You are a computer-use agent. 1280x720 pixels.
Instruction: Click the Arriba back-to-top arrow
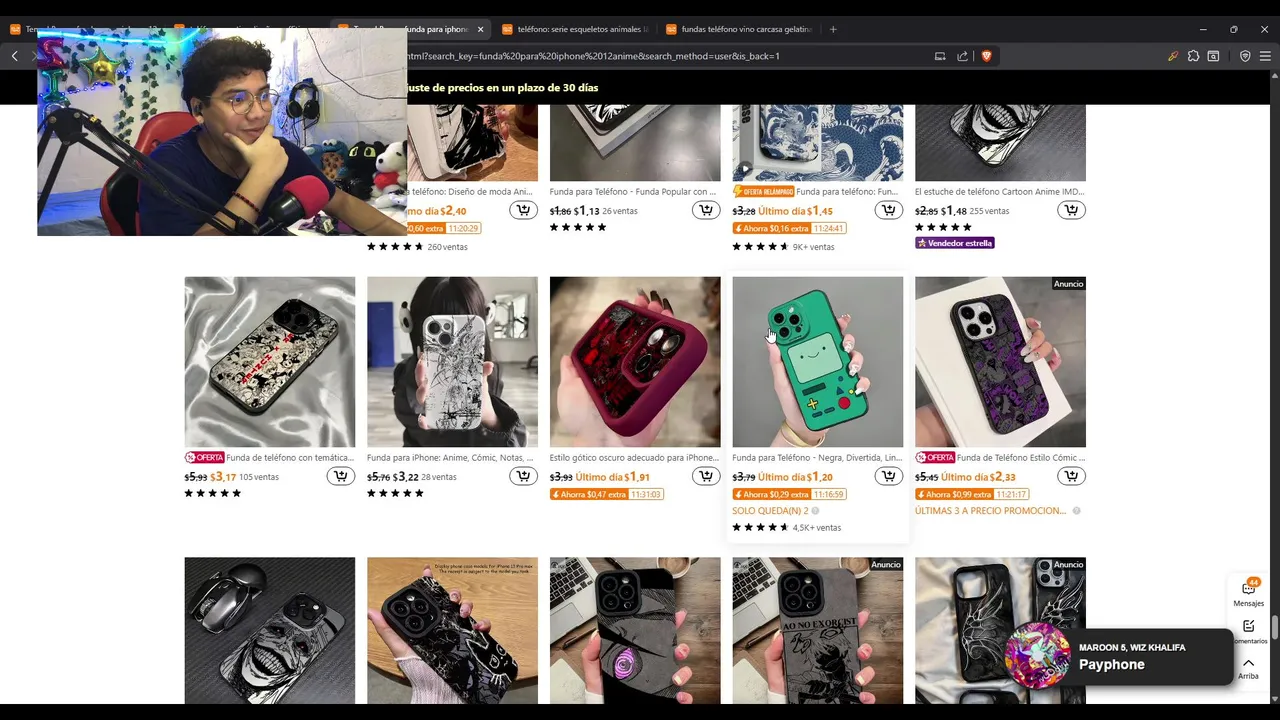click(1248, 668)
